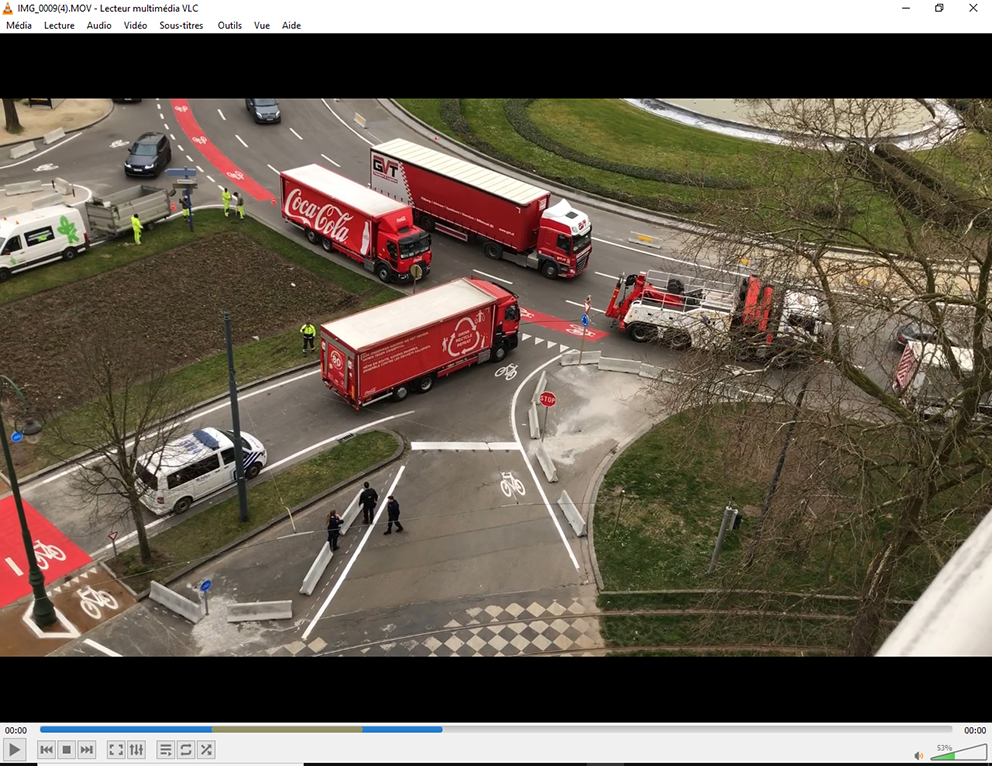Open the Vue menu
The height and width of the screenshot is (766, 992).
pyautogui.click(x=262, y=25)
